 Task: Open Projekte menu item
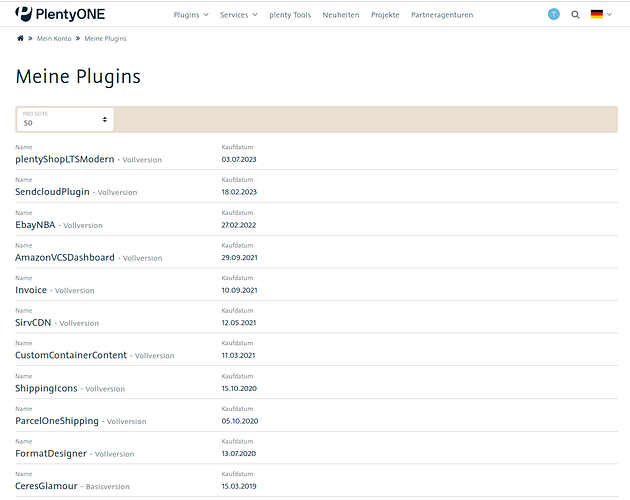pyautogui.click(x=385, y=15)
